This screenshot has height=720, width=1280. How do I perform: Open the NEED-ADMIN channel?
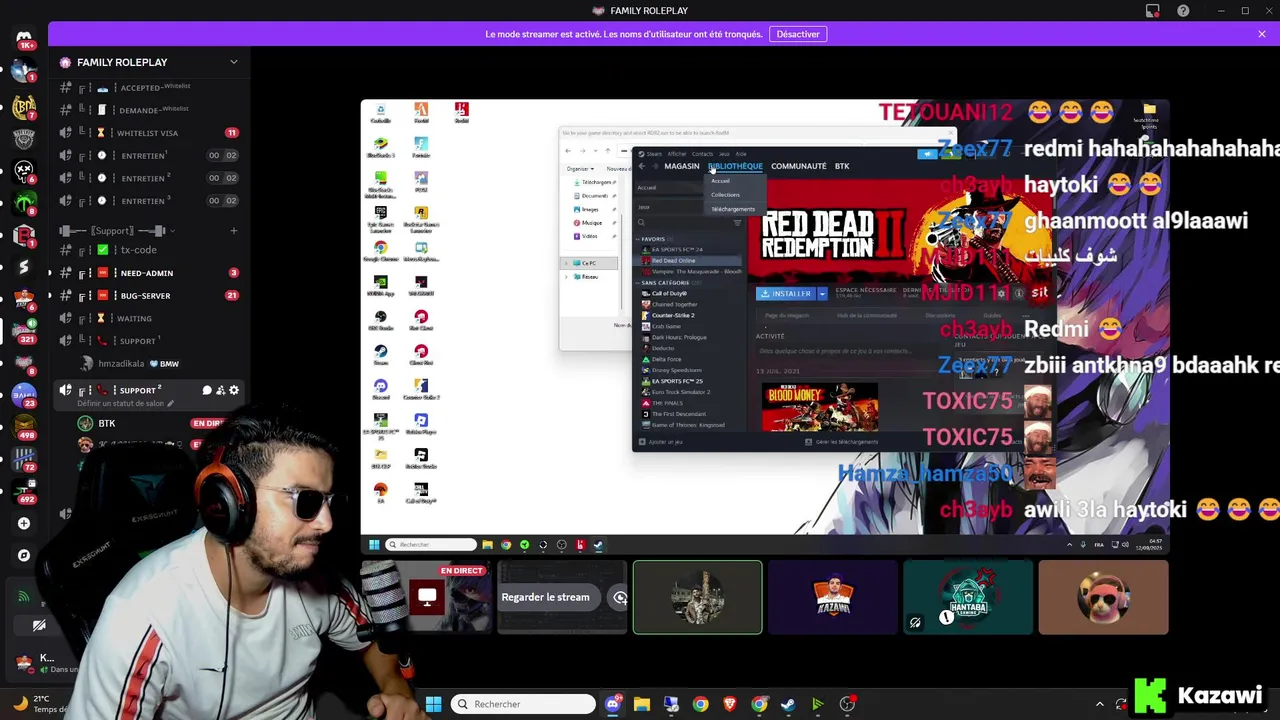click(x=150, y=273)
